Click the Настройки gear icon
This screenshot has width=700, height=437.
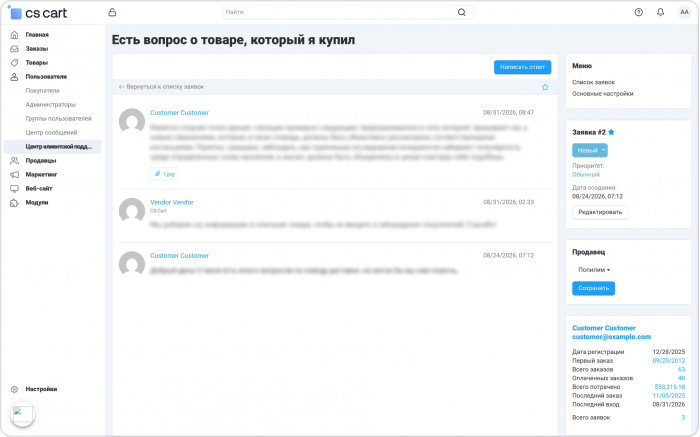(14, 389)
